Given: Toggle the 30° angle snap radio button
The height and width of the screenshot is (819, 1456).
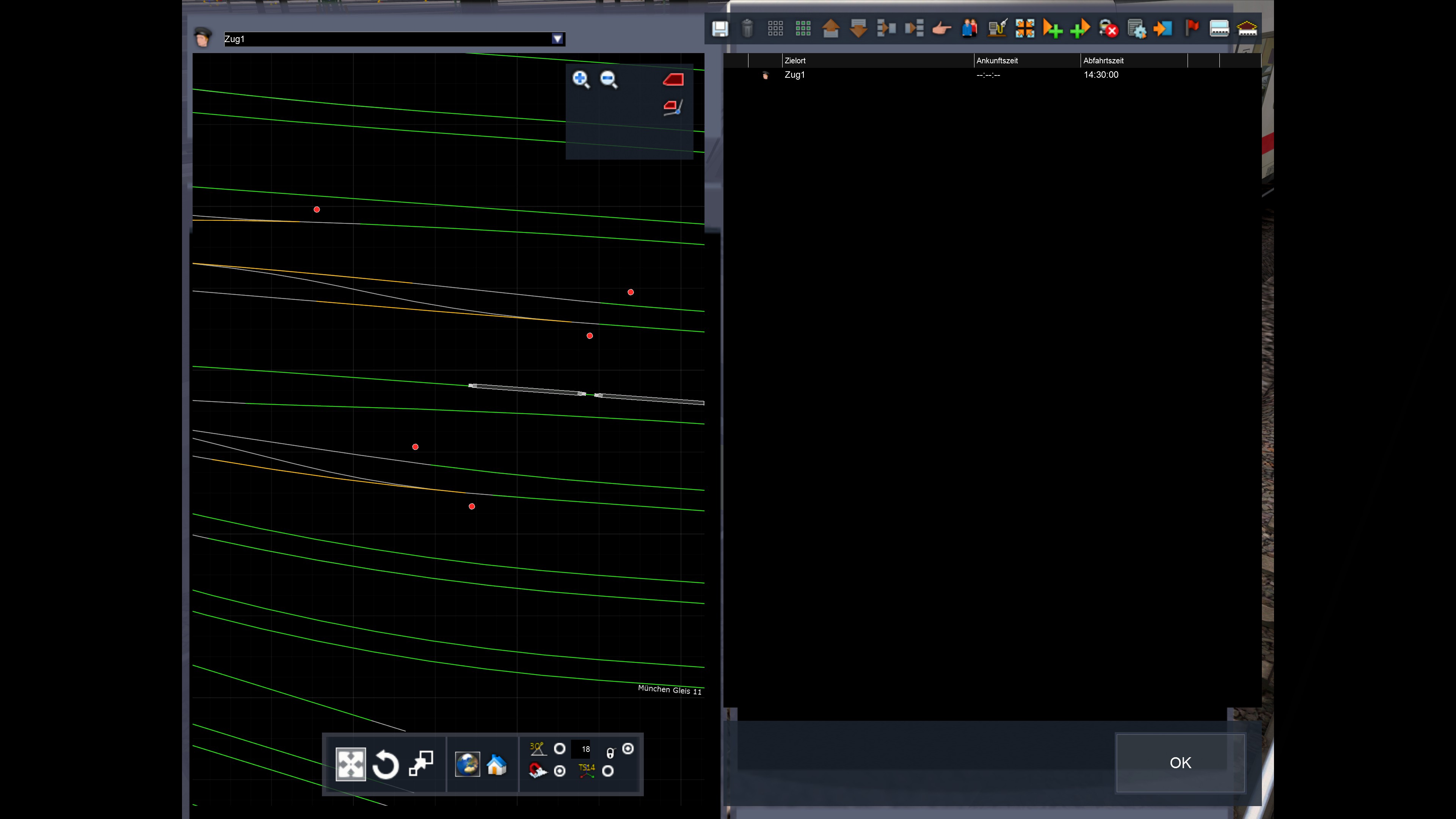Looking at the screenshot, I should [x=560, y=748].
